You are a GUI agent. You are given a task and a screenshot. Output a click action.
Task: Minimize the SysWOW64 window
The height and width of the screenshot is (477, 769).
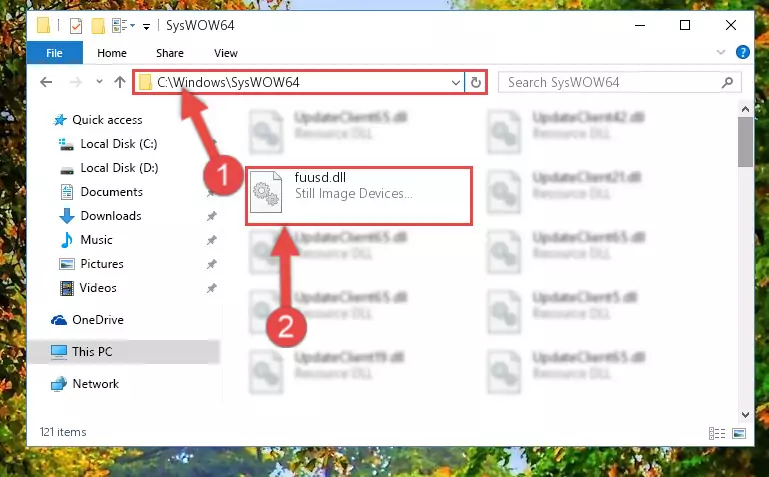pos(640,25)
